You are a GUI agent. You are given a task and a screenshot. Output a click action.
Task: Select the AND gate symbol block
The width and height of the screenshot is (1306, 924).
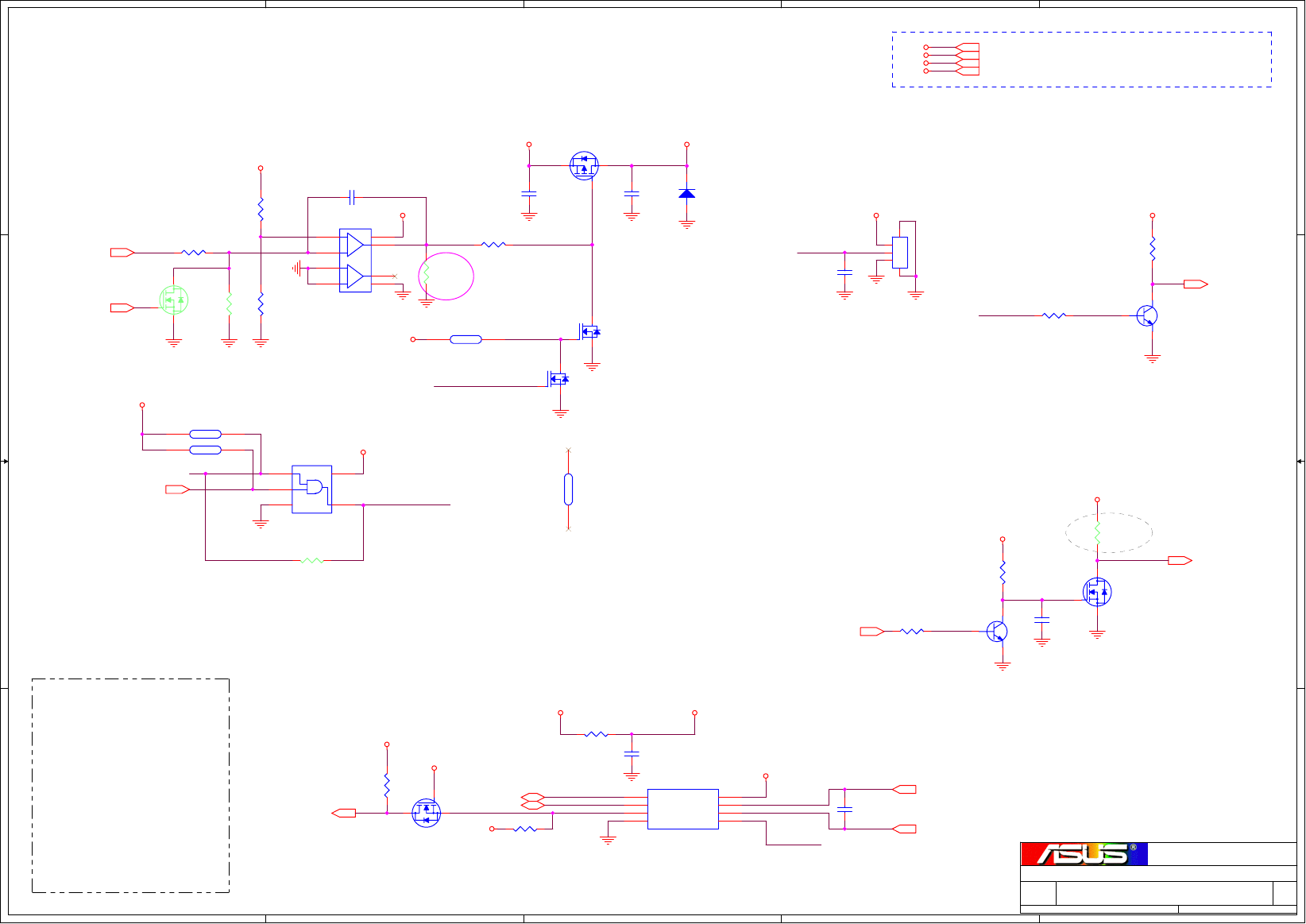point(311,489)
